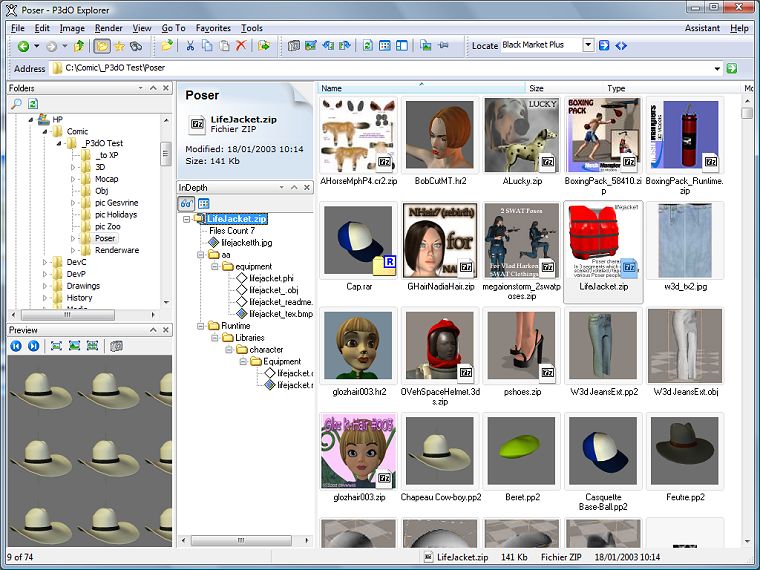Sort by the Type column header
The height and width of the screenshot is (570, 760).
coord(672,88)
